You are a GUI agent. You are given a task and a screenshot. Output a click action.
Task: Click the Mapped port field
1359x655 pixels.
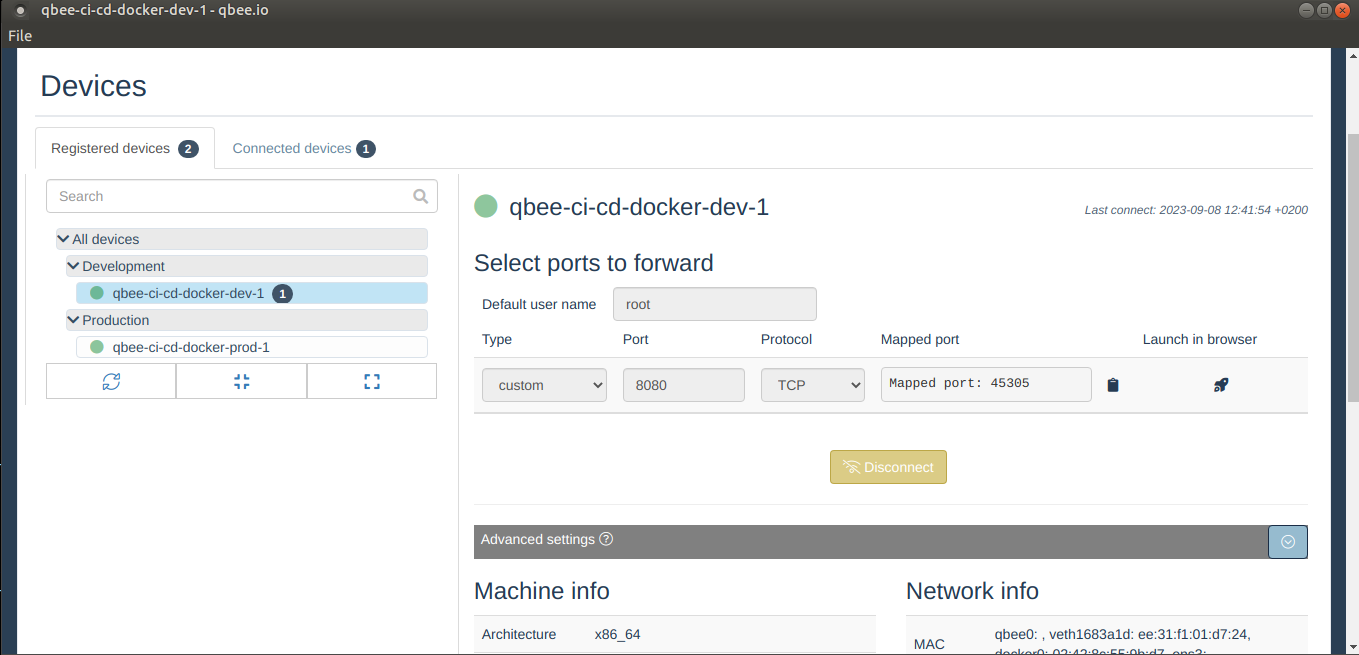(x=985, y=384)
